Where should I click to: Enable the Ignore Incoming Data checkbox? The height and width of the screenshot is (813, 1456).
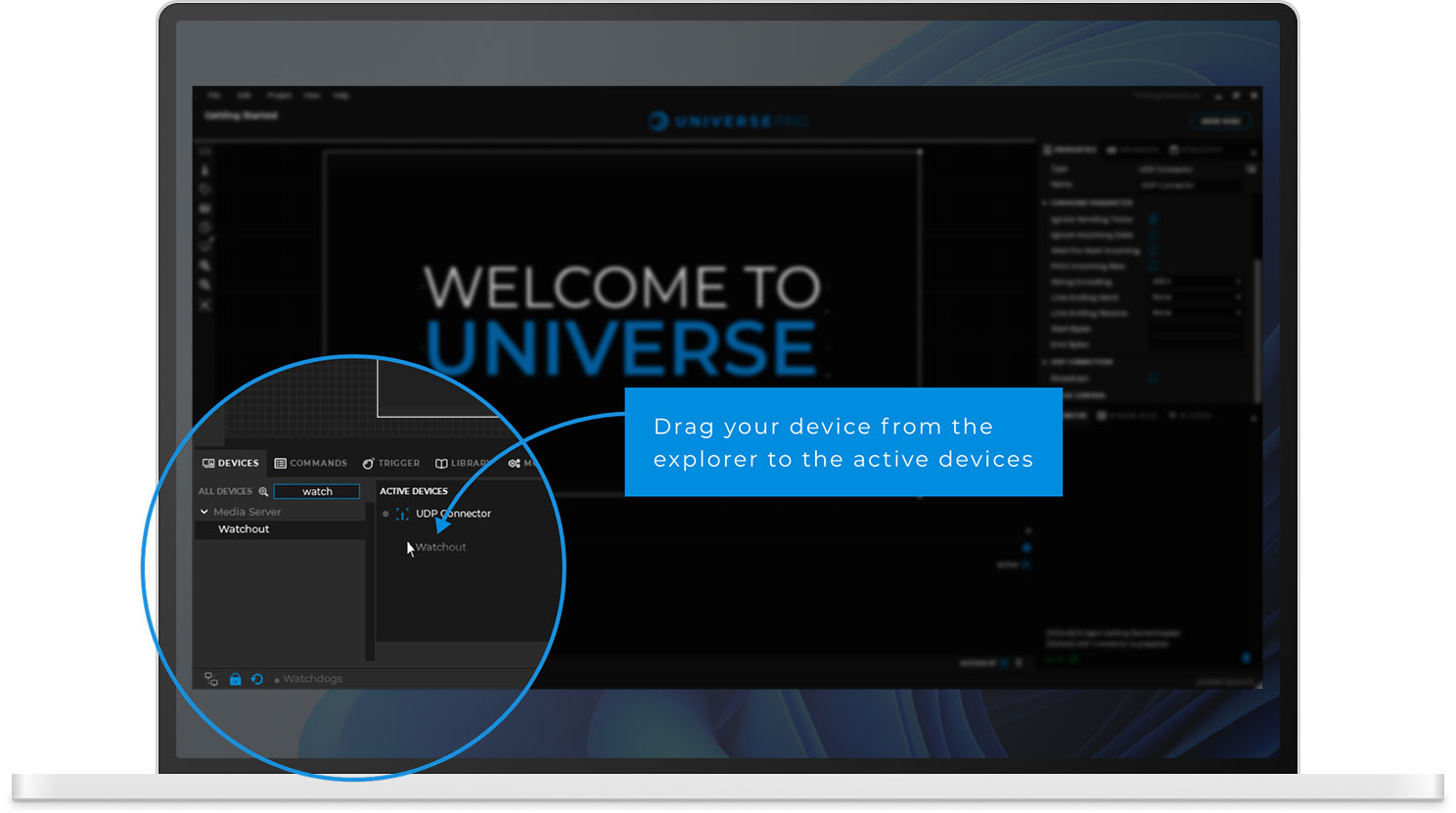coord(1153,235)
